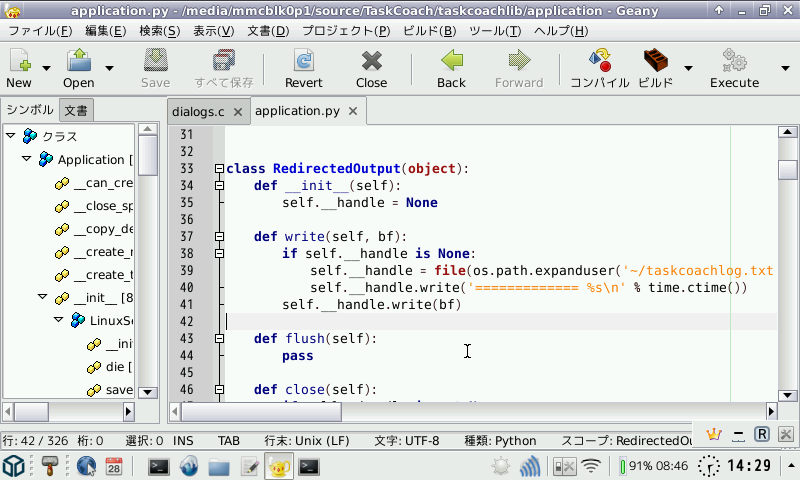Click the R icon in bottom-right overlay
Image resolution: width=800 pixels, height=480 pixels.
pos(762,435)
